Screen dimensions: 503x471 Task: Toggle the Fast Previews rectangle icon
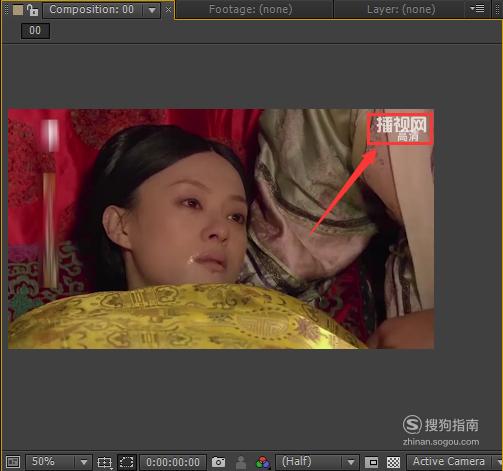pos(371,462)
